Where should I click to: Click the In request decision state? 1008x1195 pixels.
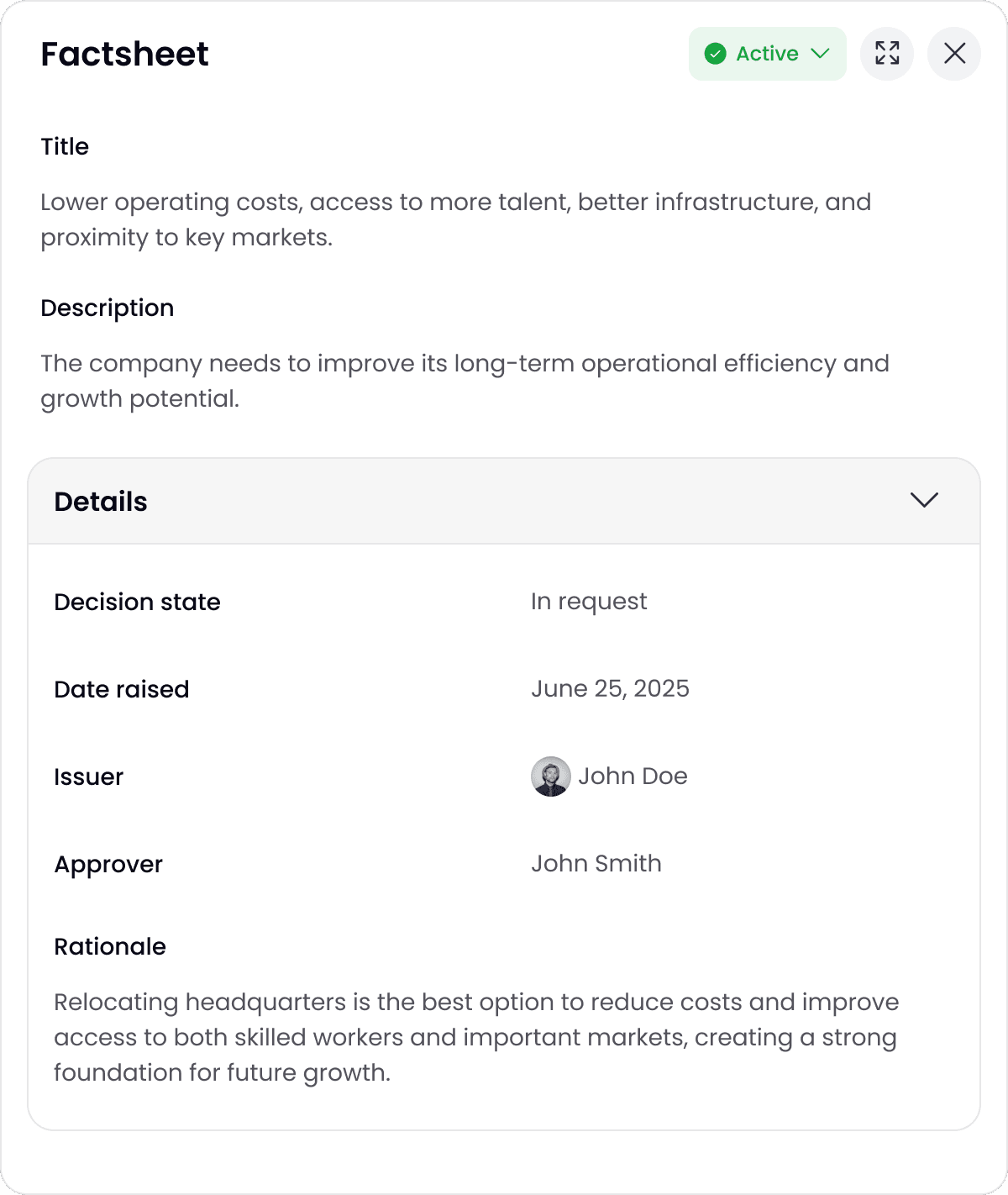point(589,602)
